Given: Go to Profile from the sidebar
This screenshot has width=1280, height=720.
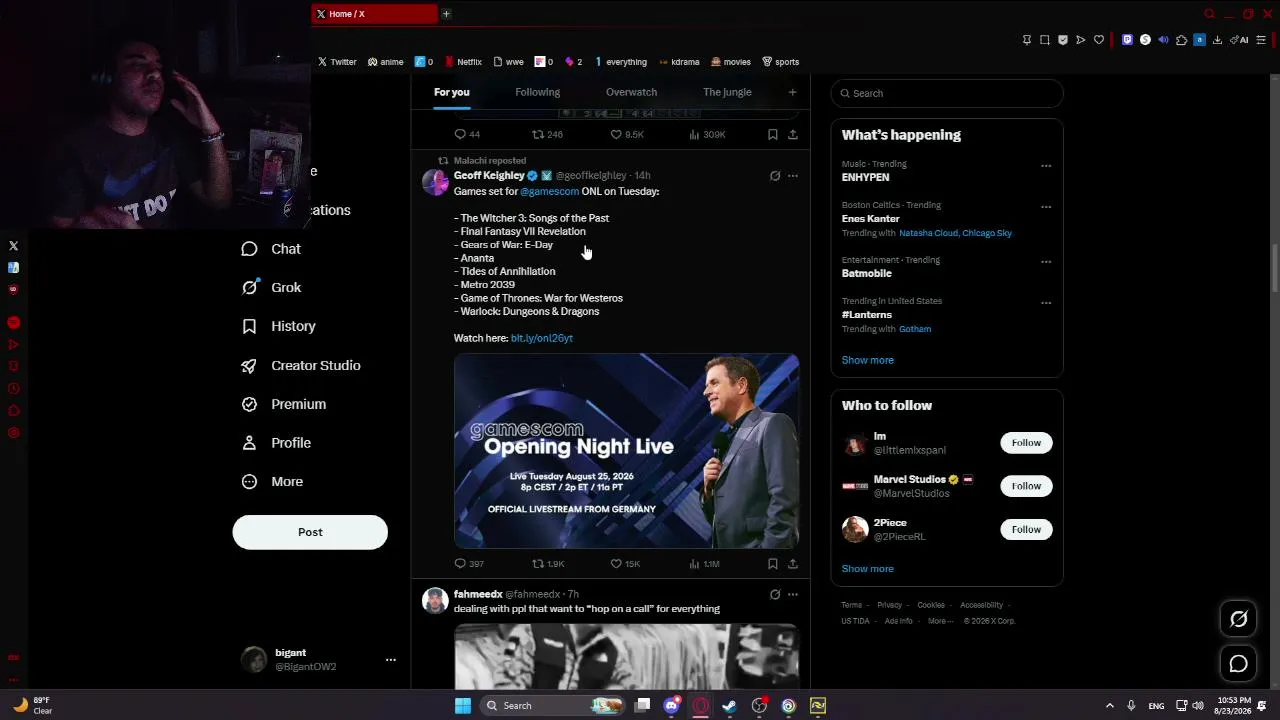Looking at the screenshot, I should [x=276, y=443].
